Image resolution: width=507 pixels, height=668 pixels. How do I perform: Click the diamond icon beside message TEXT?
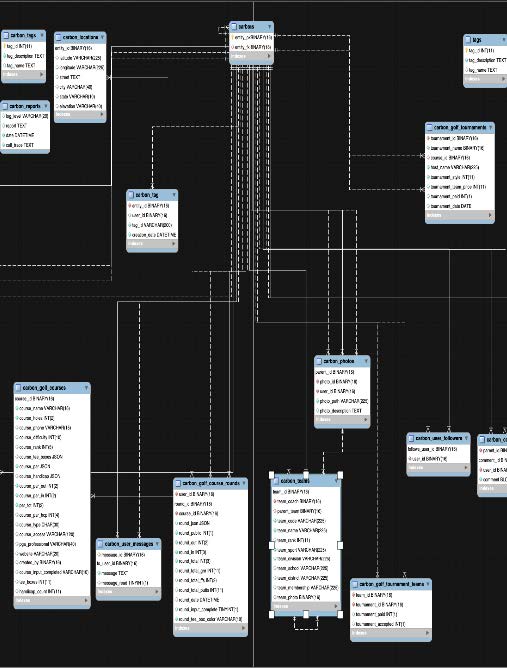(x=99, y=573)
